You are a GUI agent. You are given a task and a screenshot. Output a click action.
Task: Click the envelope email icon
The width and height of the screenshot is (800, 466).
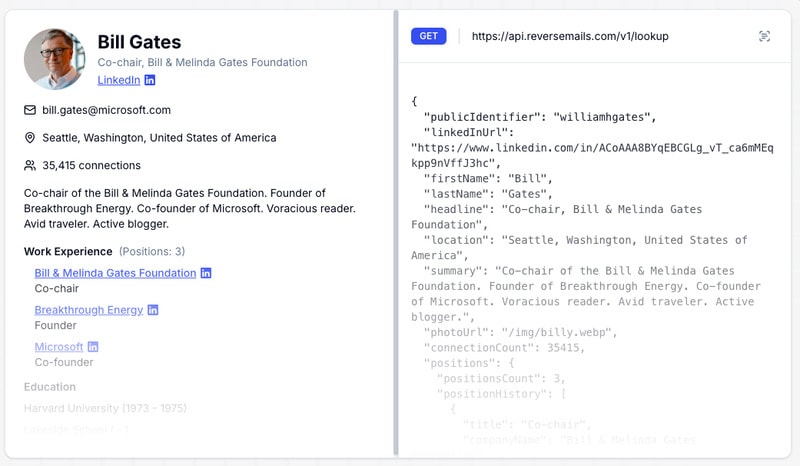[x=30, y=110]
